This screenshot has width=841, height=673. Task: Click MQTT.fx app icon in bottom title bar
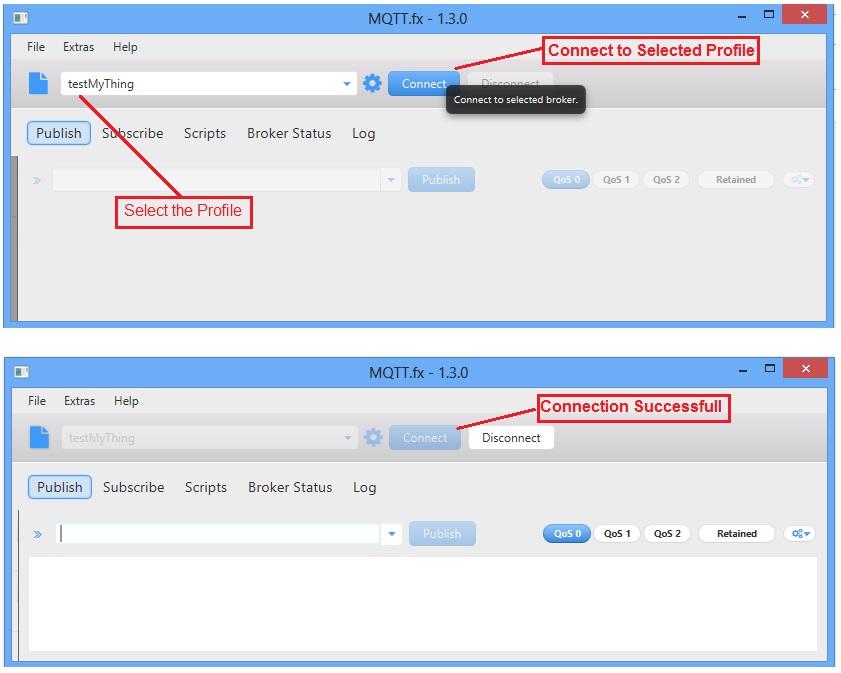pyautogui.click(x=22, y=372)
